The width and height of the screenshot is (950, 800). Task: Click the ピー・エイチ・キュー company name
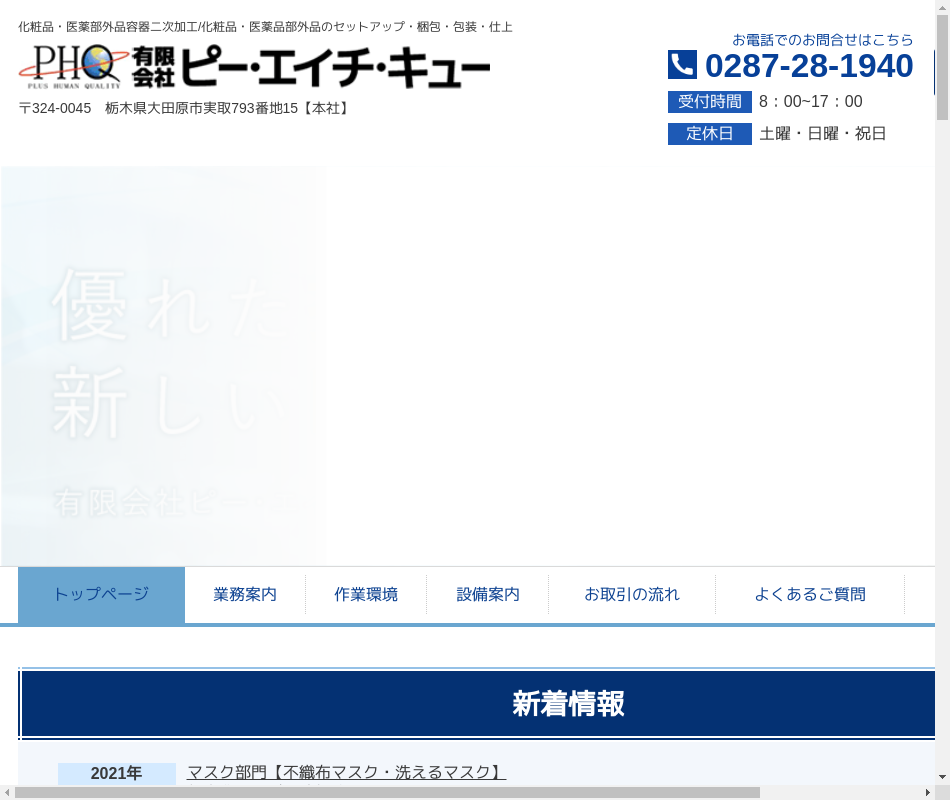pyautogui.click(x=335, y=68)
